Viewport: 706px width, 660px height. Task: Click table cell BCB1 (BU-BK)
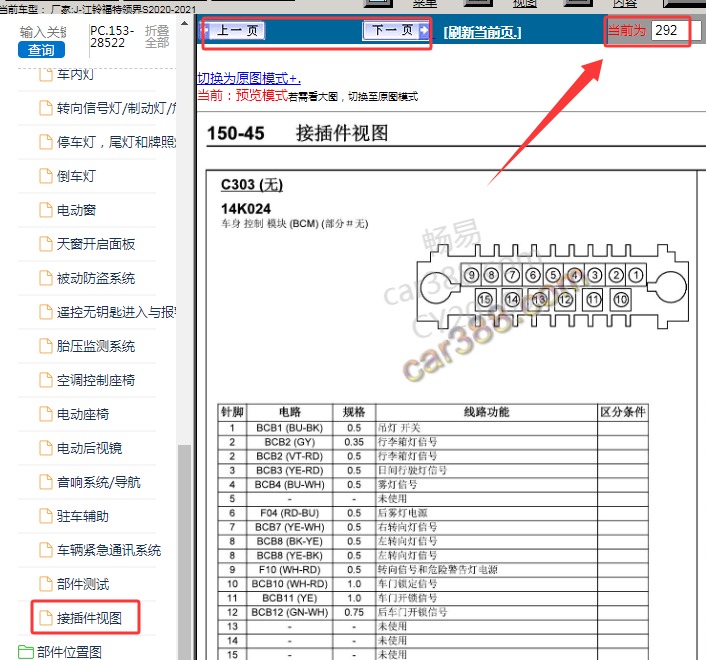[x=290, y=428]
